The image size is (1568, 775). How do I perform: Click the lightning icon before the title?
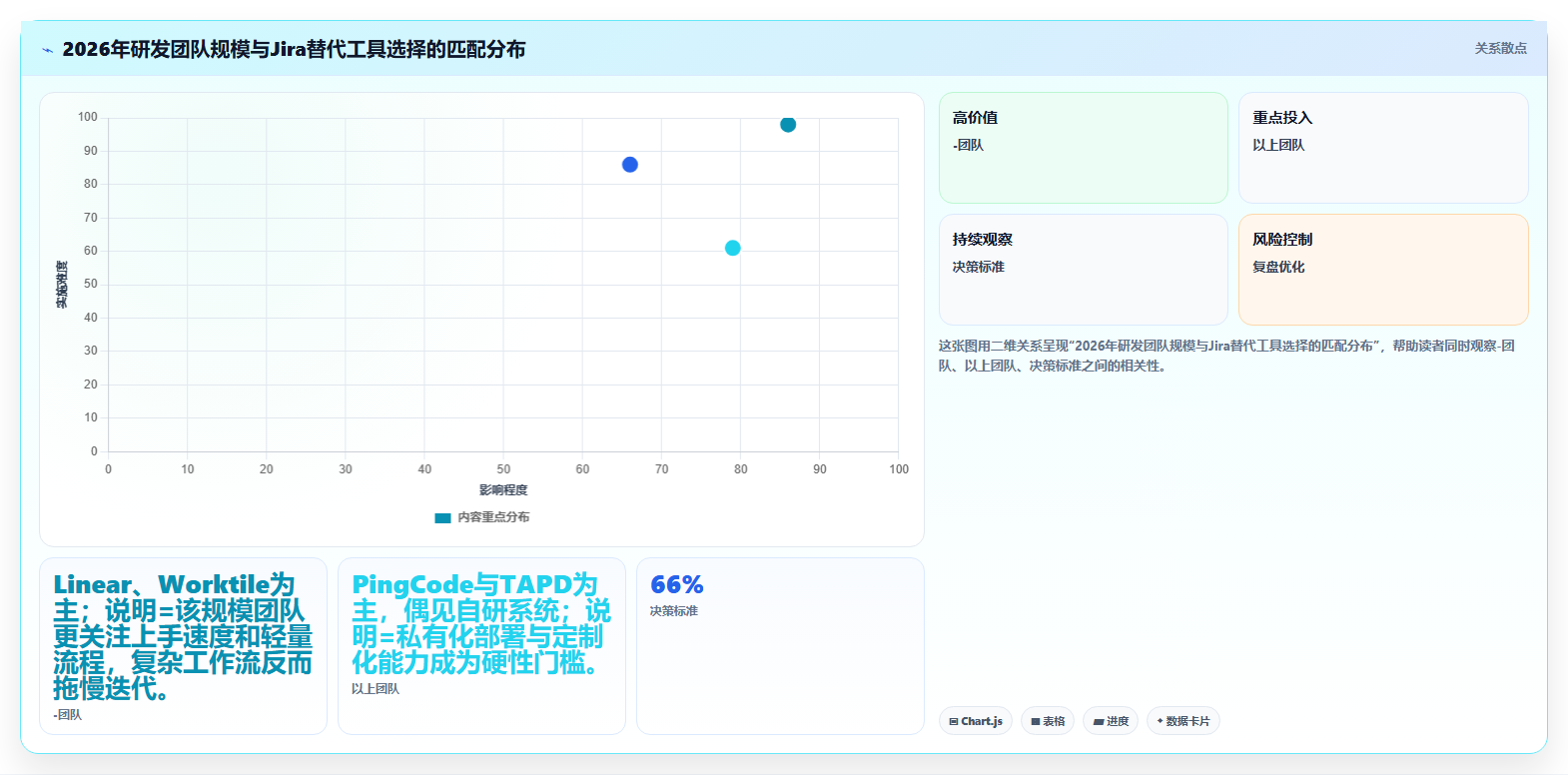click(47, 50)
